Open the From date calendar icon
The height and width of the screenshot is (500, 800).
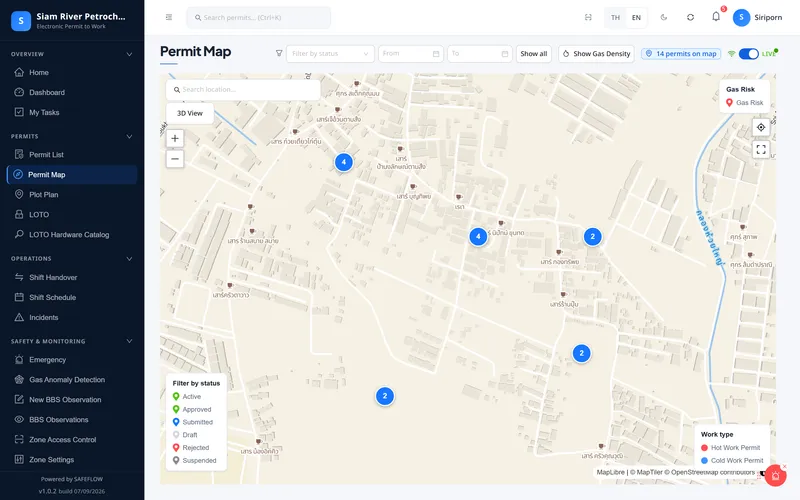tap(436, 54)
